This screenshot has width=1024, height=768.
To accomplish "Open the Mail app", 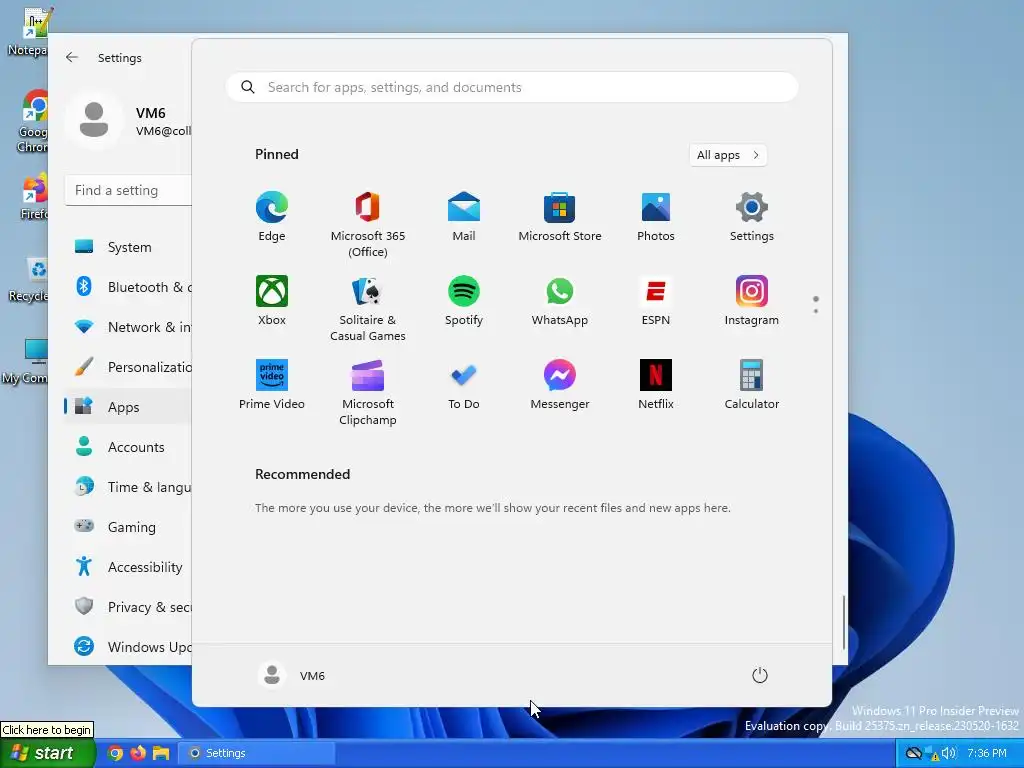I will click(x=464, y=217).
